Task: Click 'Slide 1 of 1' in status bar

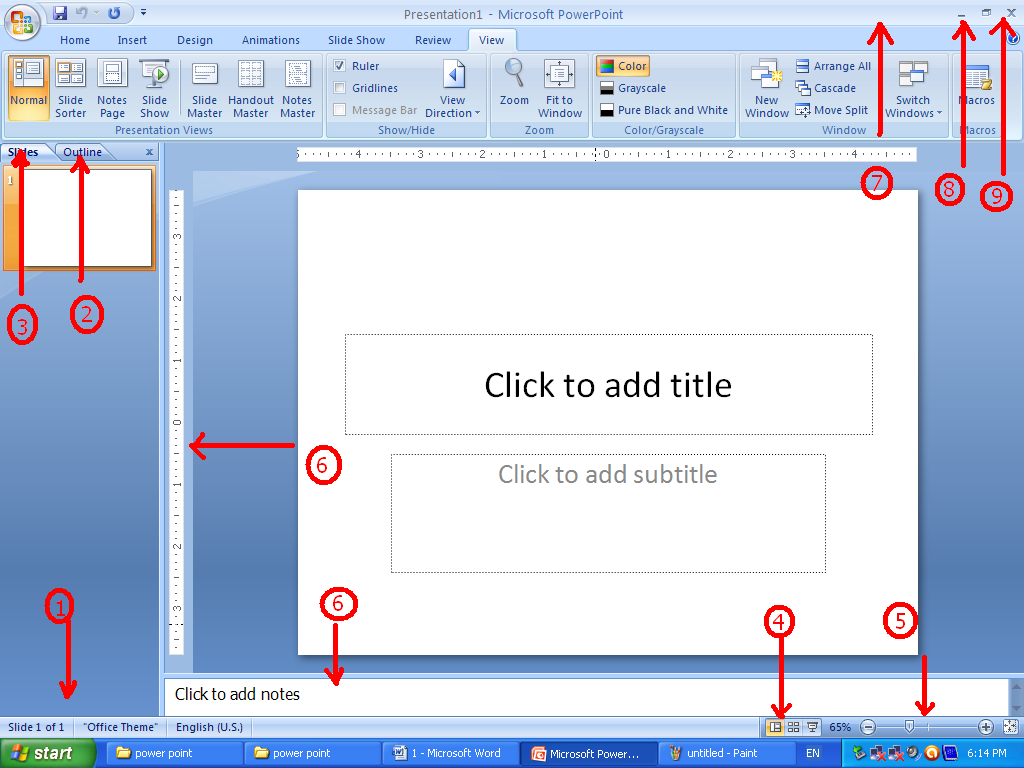Action: 36,727
